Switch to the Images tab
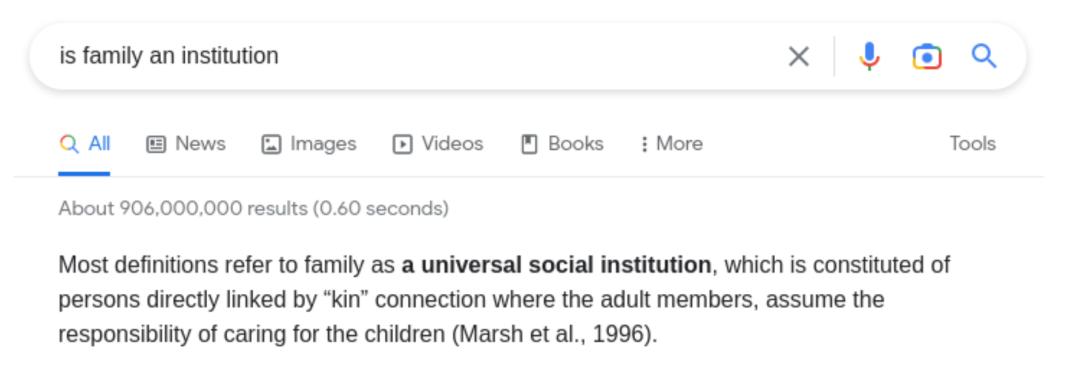1080x377 pixels. click(x=309, y=144)
